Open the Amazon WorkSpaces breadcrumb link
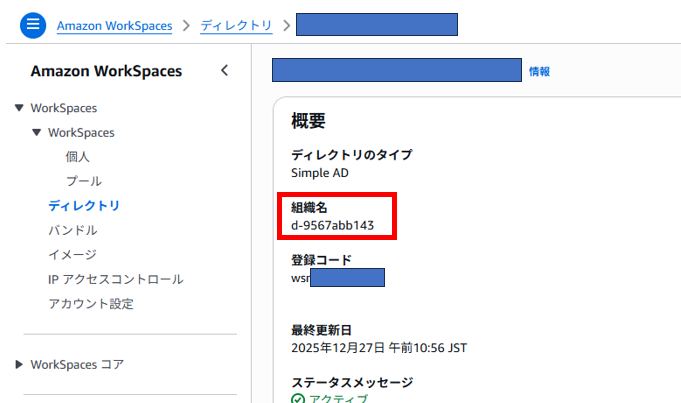This screenshot has height=403, width=681. 115,26
